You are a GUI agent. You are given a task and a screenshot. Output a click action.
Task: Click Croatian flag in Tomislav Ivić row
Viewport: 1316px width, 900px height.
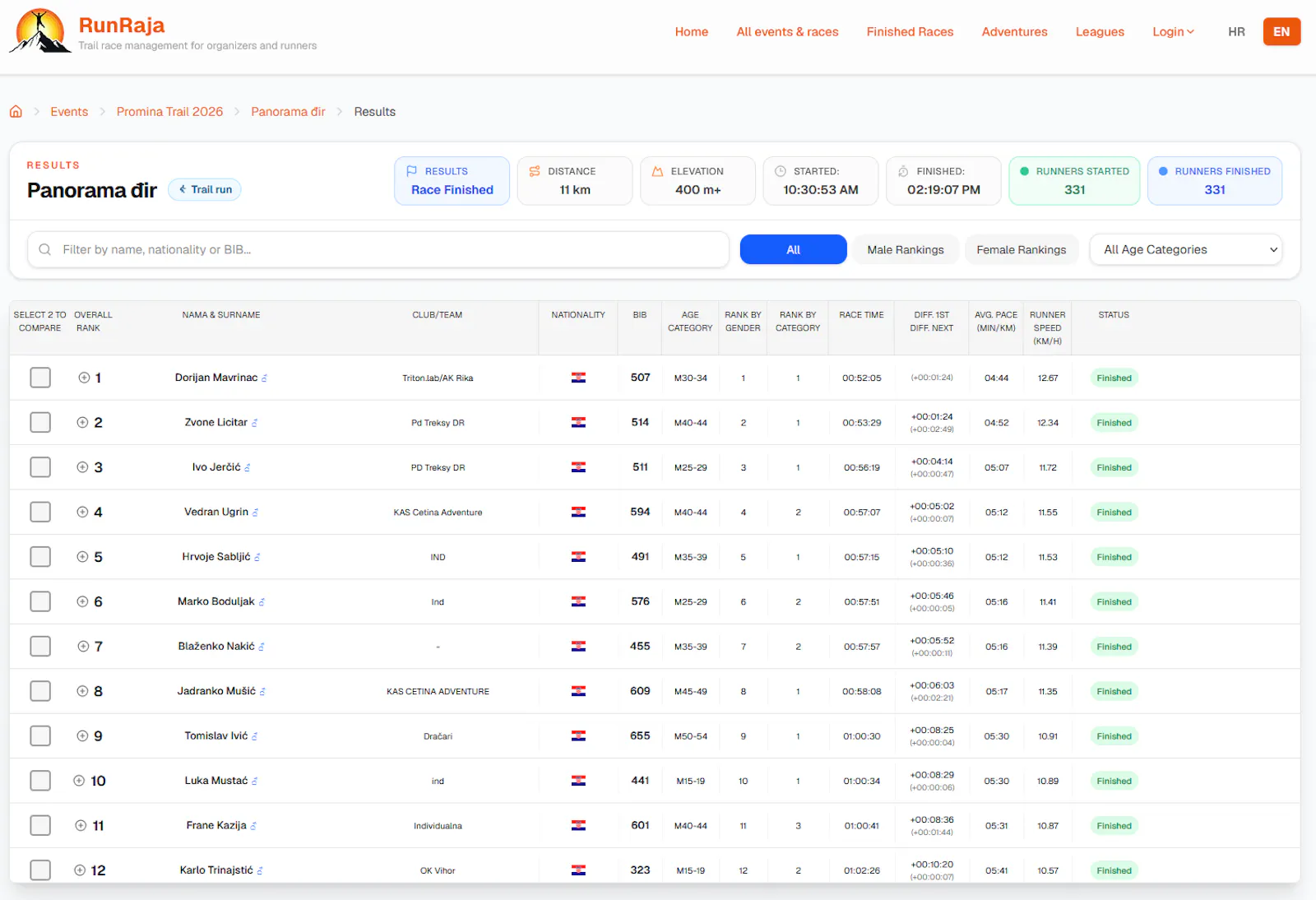pos(578,735)
